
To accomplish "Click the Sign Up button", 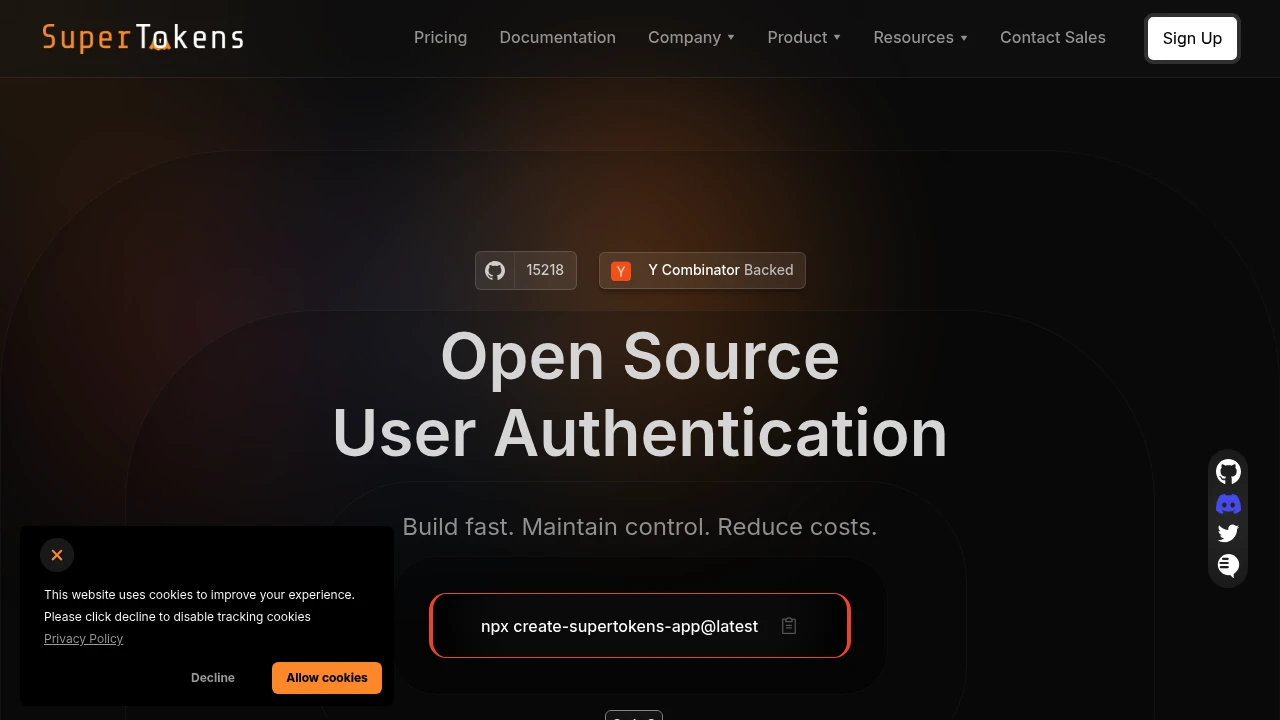I will point(1192,38).
